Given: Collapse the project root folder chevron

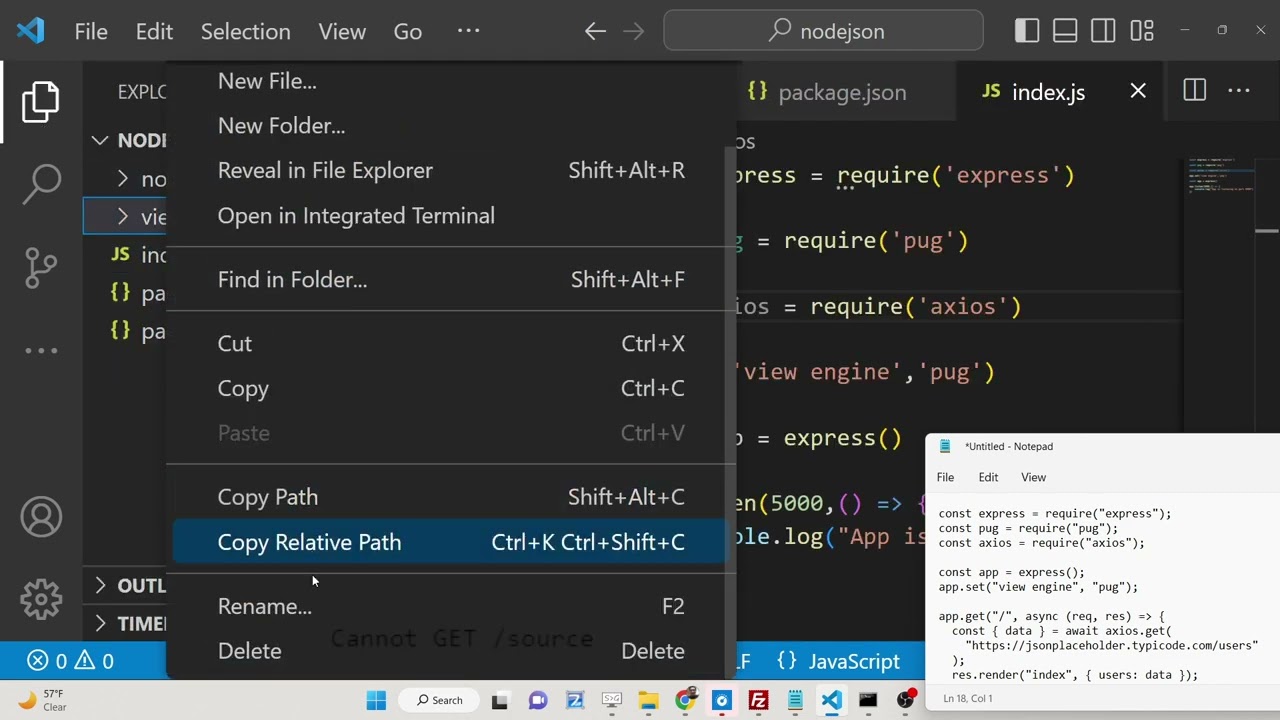Looking at the screenshot, I should click(101, 141).
